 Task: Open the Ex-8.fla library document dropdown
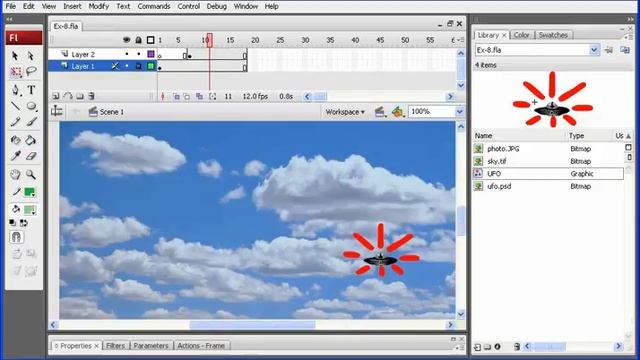[594, 50]
